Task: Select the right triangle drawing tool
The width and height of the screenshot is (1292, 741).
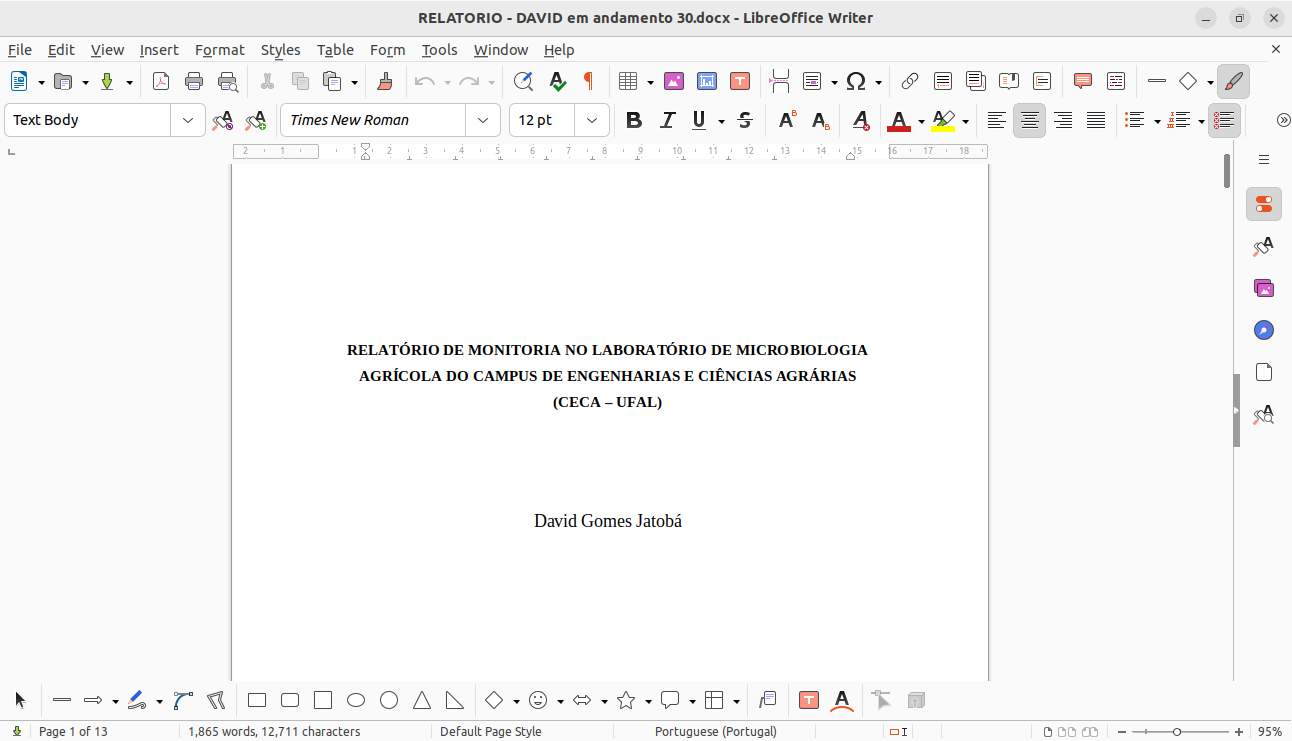Action: point(455,700)
